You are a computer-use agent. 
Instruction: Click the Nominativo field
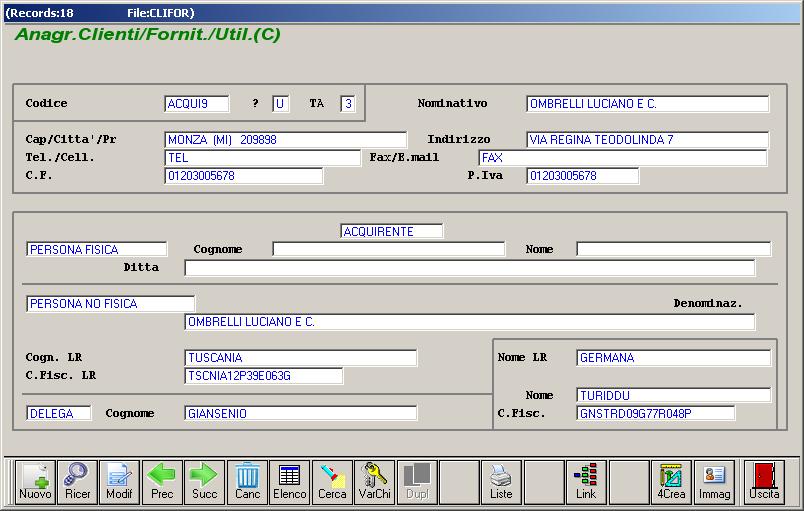[647, 104]
